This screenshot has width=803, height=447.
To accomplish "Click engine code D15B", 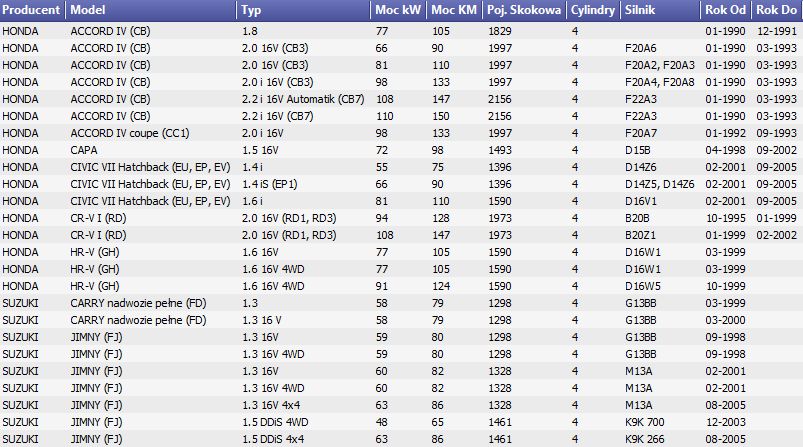I will (638, 150).
